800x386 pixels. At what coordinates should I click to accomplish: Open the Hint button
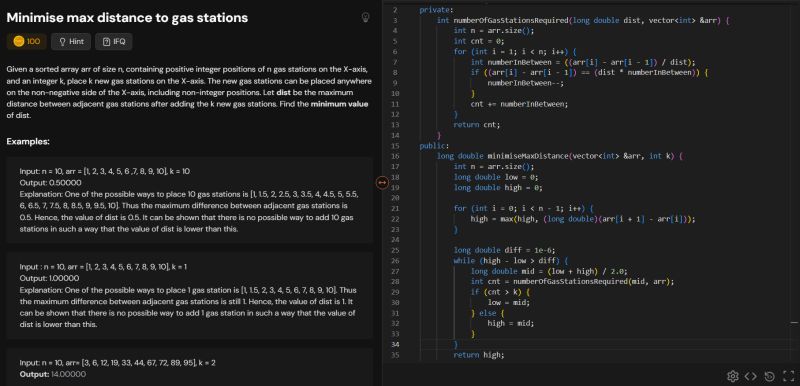[x=71, y=42]
